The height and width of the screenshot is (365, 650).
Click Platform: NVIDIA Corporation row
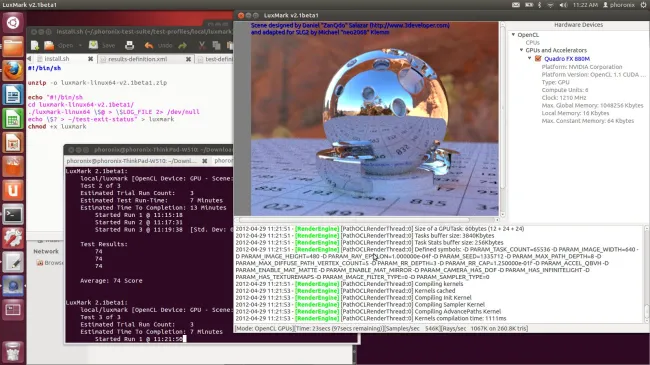[x=582, y=67]
